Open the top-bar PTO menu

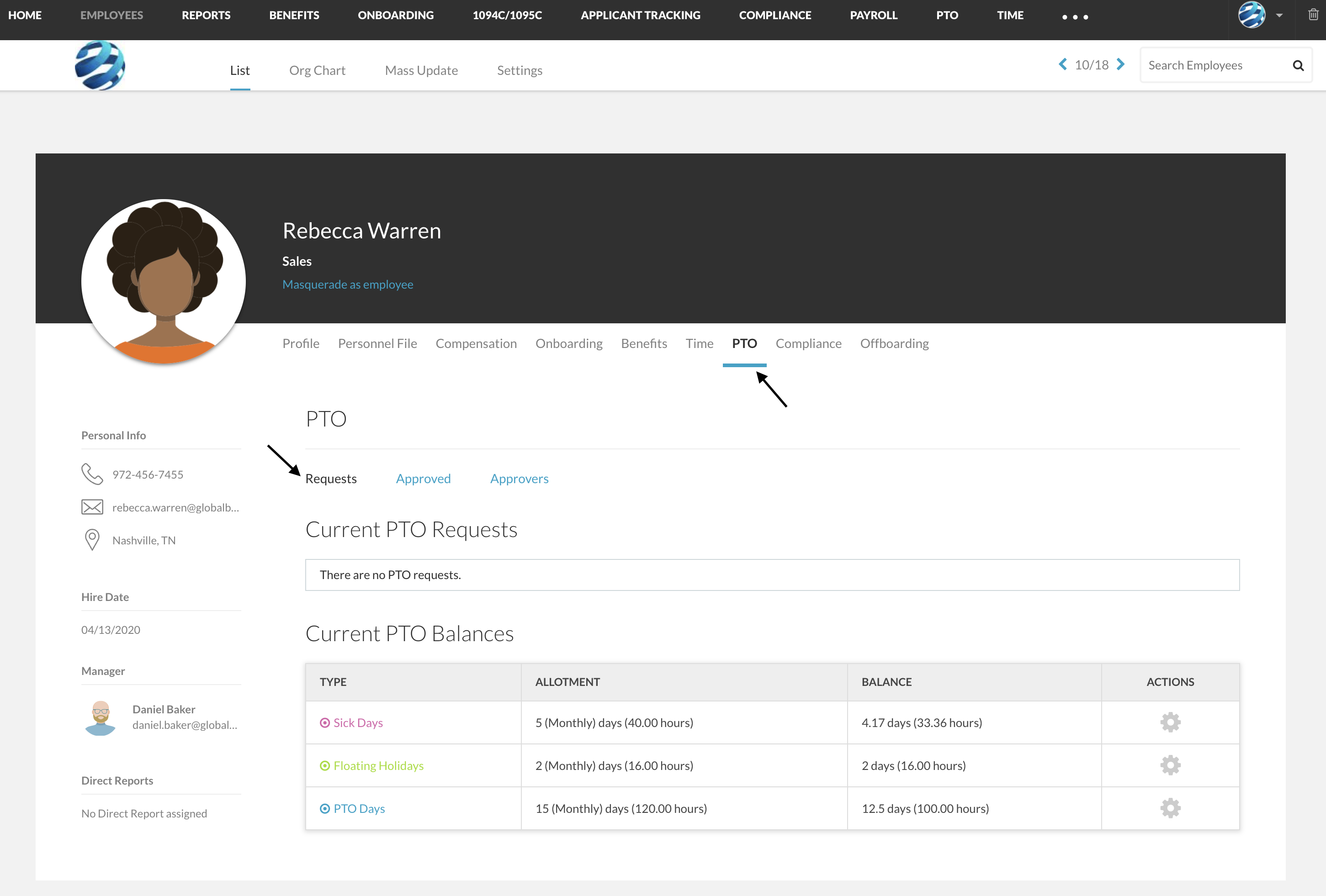coord(947,16)
